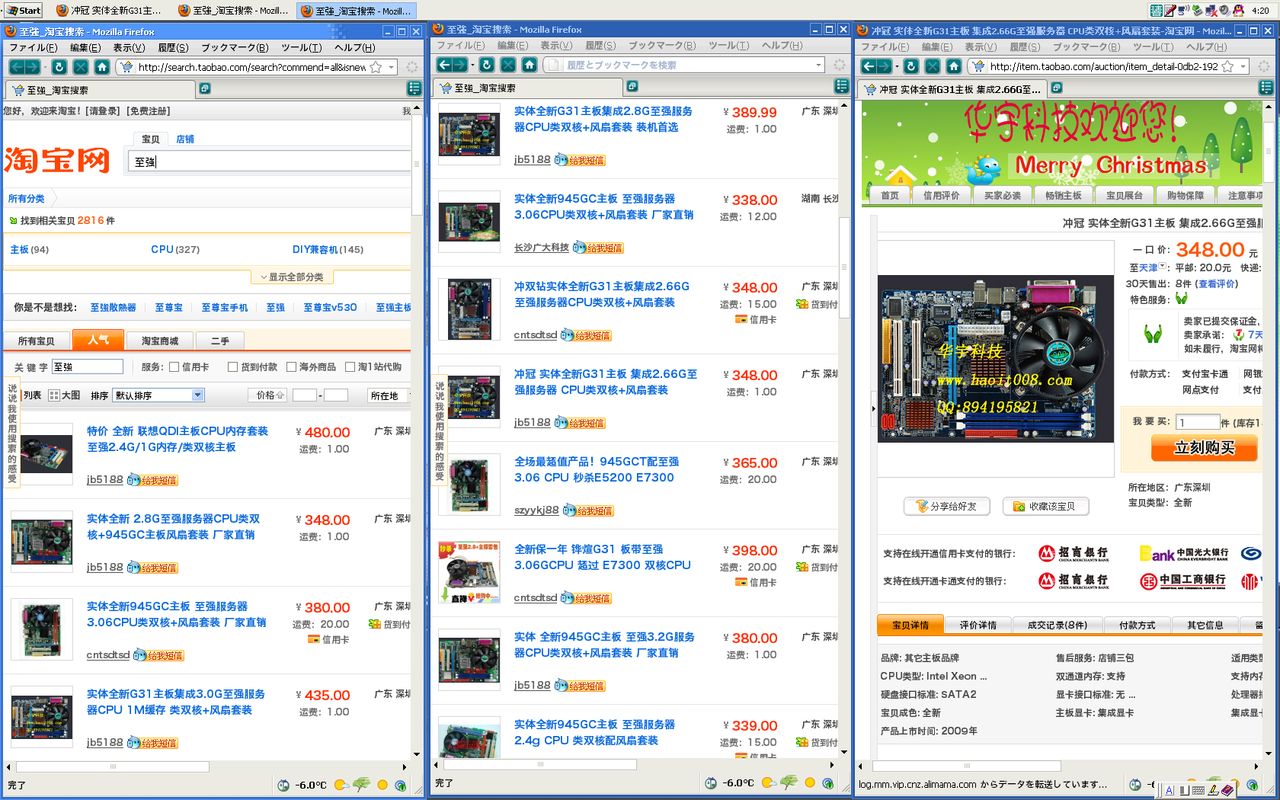Go back in the middle Firefox window
This screenshot has width=1280, height=800.
click(446, 65)
